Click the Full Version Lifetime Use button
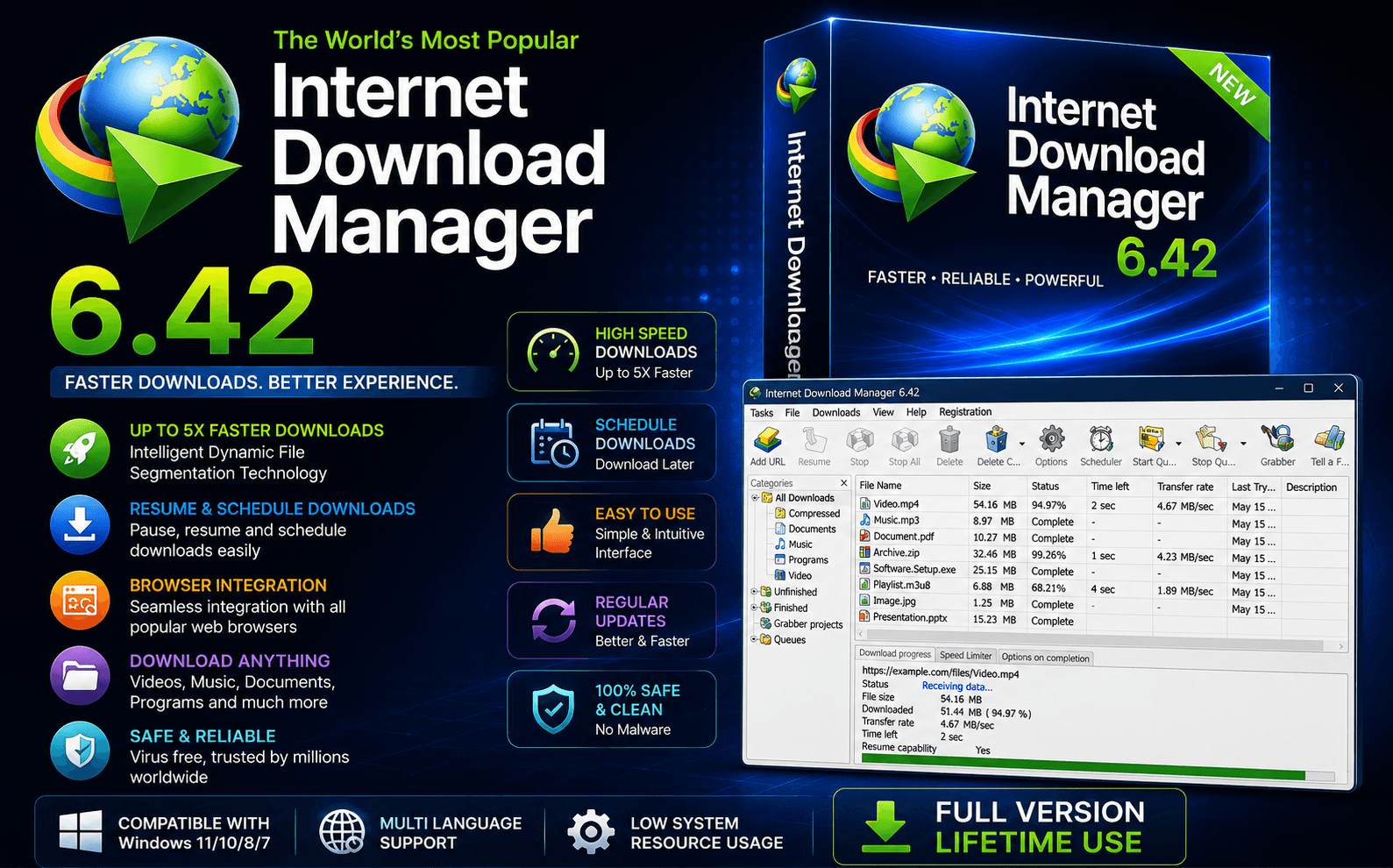1393x868 pixels. point(1009,827)
